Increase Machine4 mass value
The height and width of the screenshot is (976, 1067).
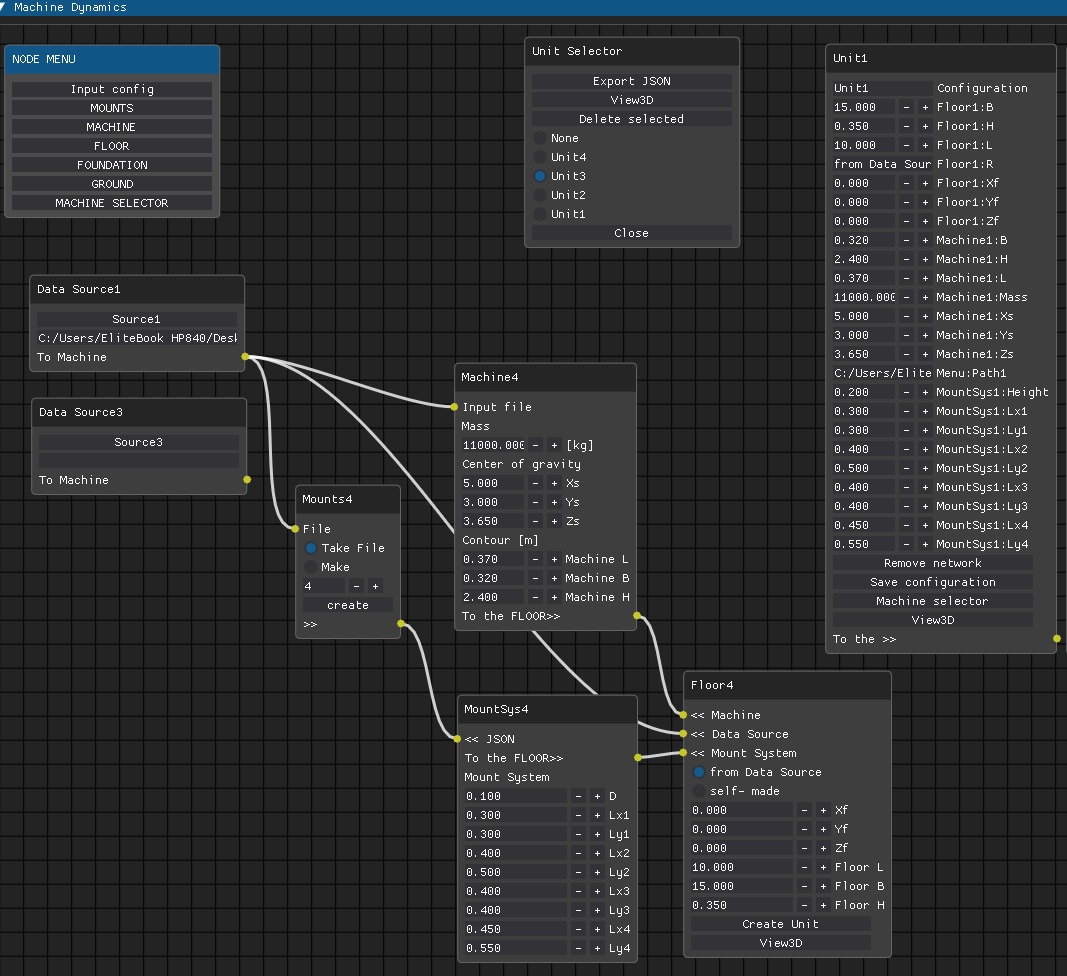(555, 445)
